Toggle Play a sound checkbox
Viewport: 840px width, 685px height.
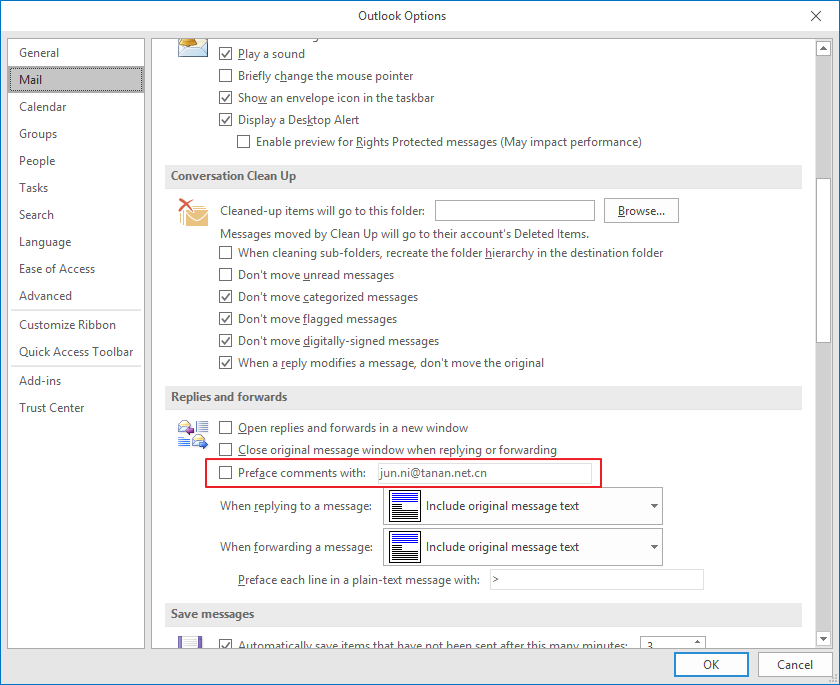[x=226, y=54]
